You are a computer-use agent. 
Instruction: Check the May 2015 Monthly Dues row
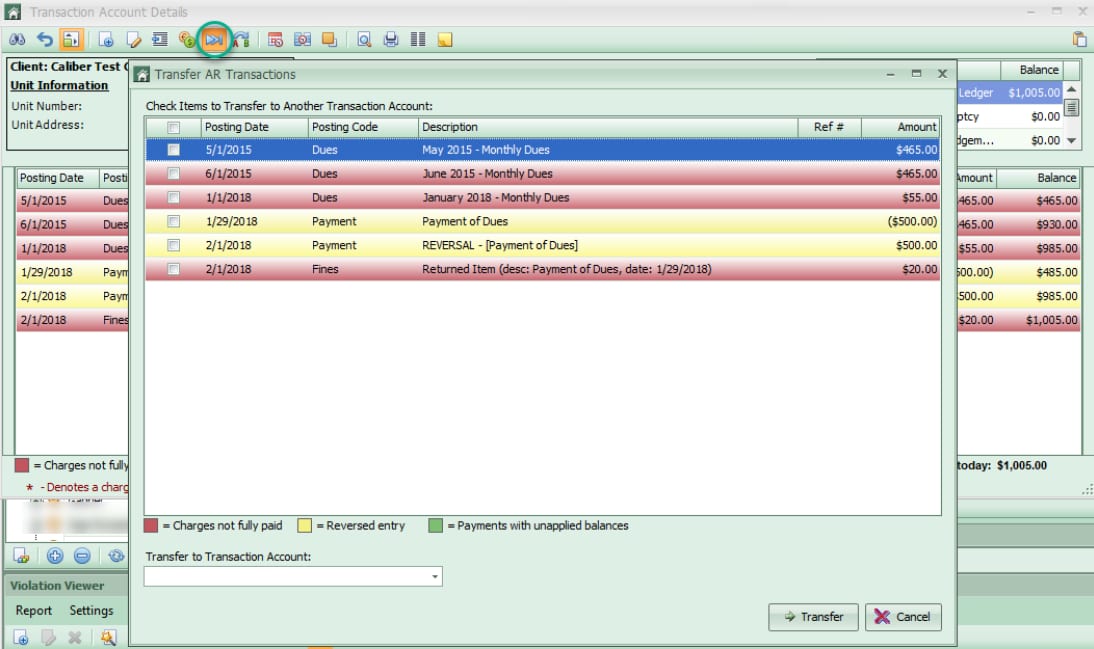click(173, 150)
